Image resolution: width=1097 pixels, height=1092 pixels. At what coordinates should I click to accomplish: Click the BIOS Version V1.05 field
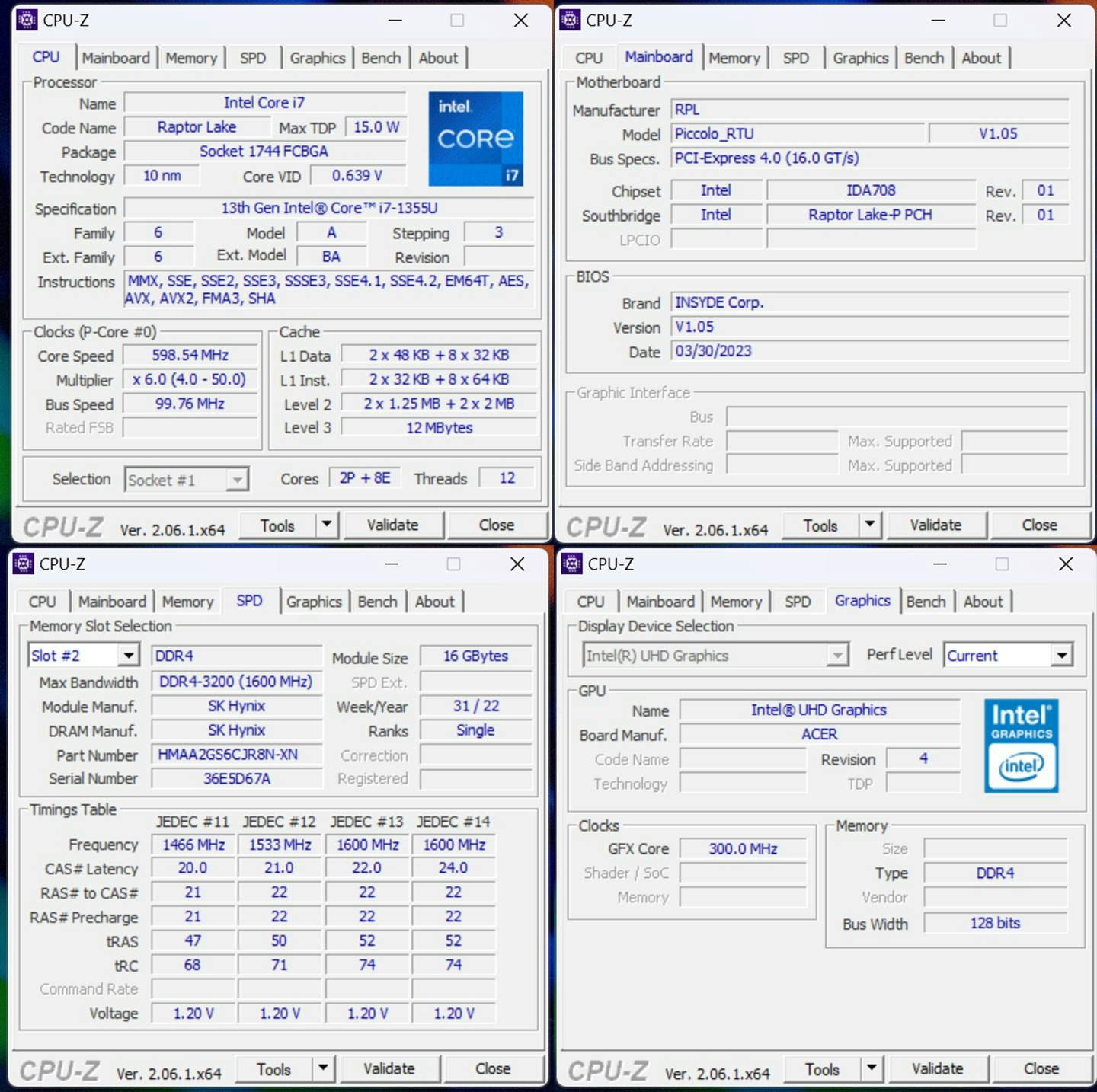click(868, 327)
